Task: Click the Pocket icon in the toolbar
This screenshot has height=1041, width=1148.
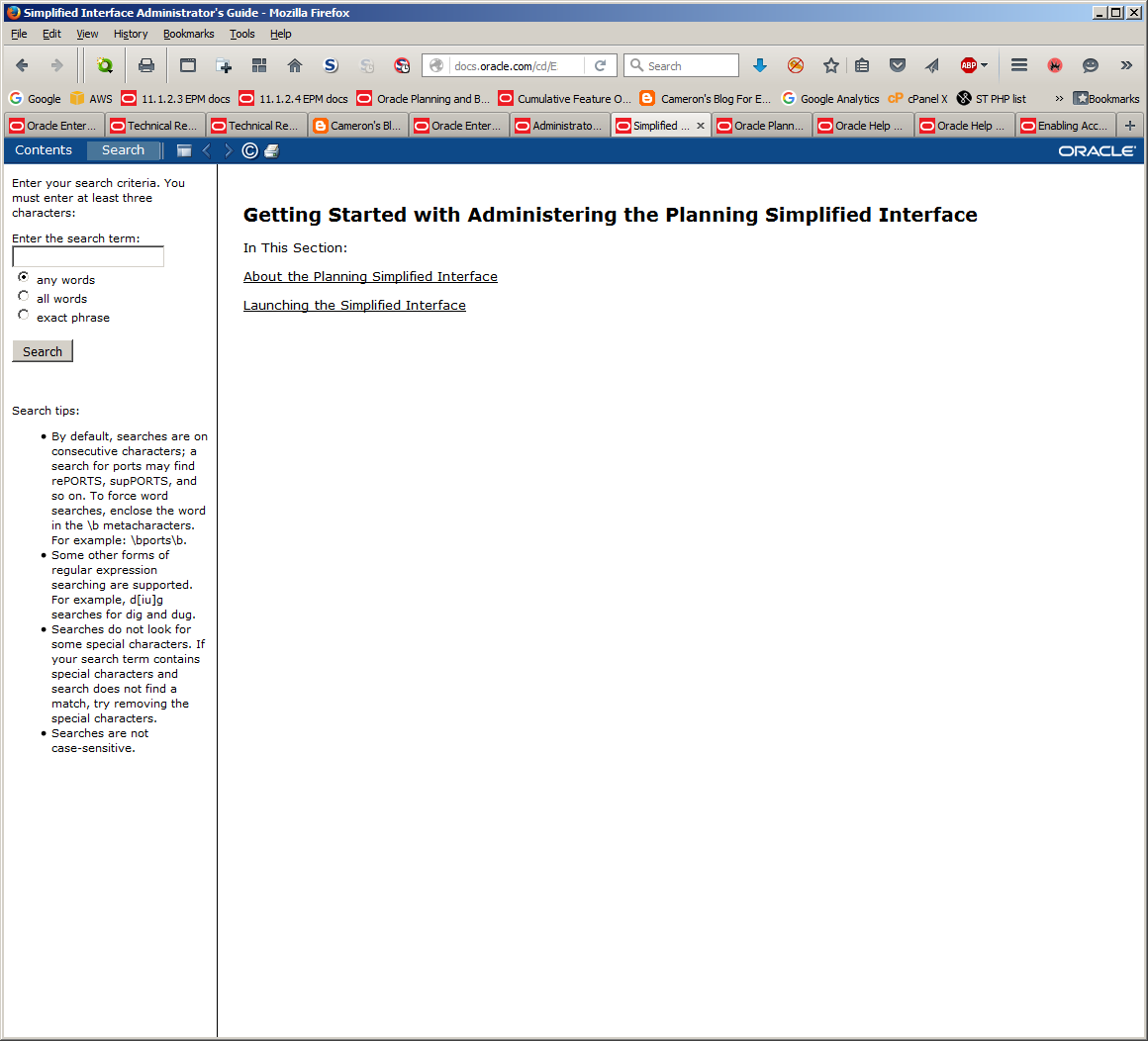Action: pyautogui.click(x=897, y=66)
